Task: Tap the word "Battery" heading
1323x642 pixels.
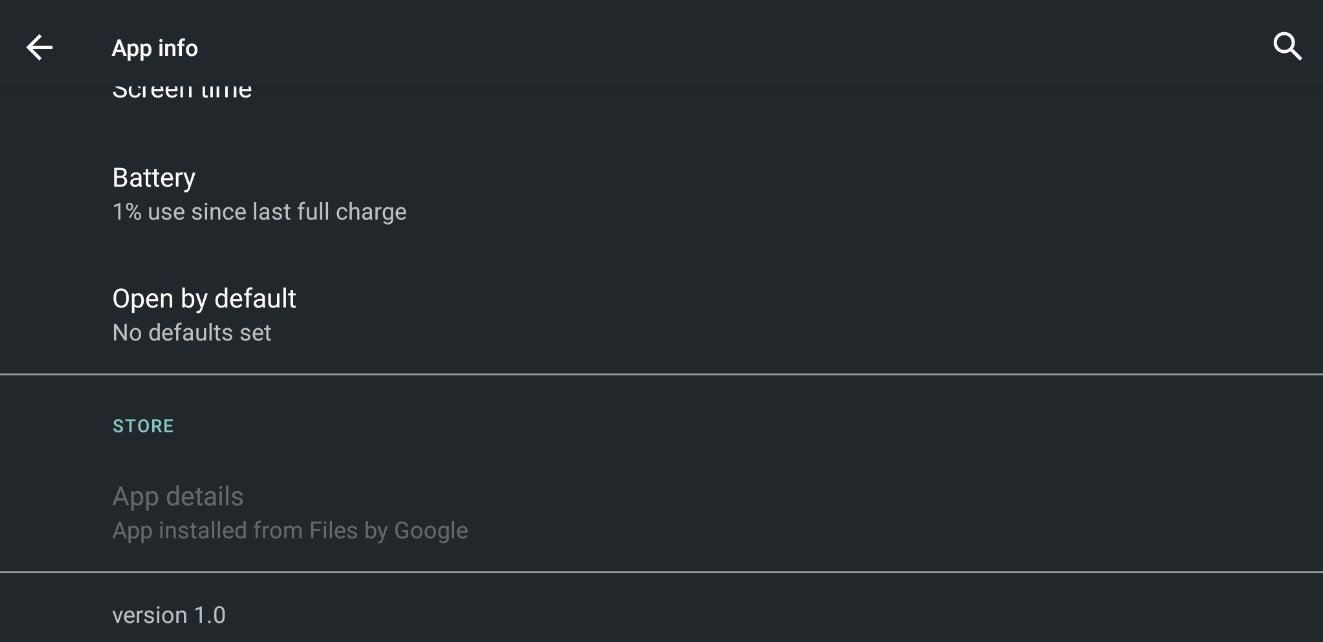Action: (x=154, y=178)
